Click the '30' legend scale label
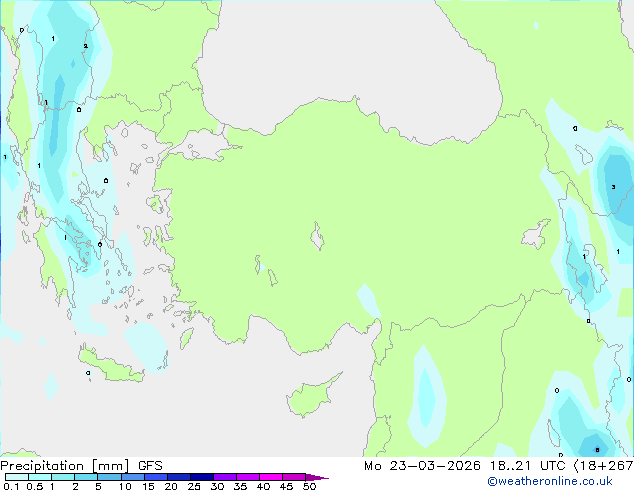 click(x=217, y=486)
